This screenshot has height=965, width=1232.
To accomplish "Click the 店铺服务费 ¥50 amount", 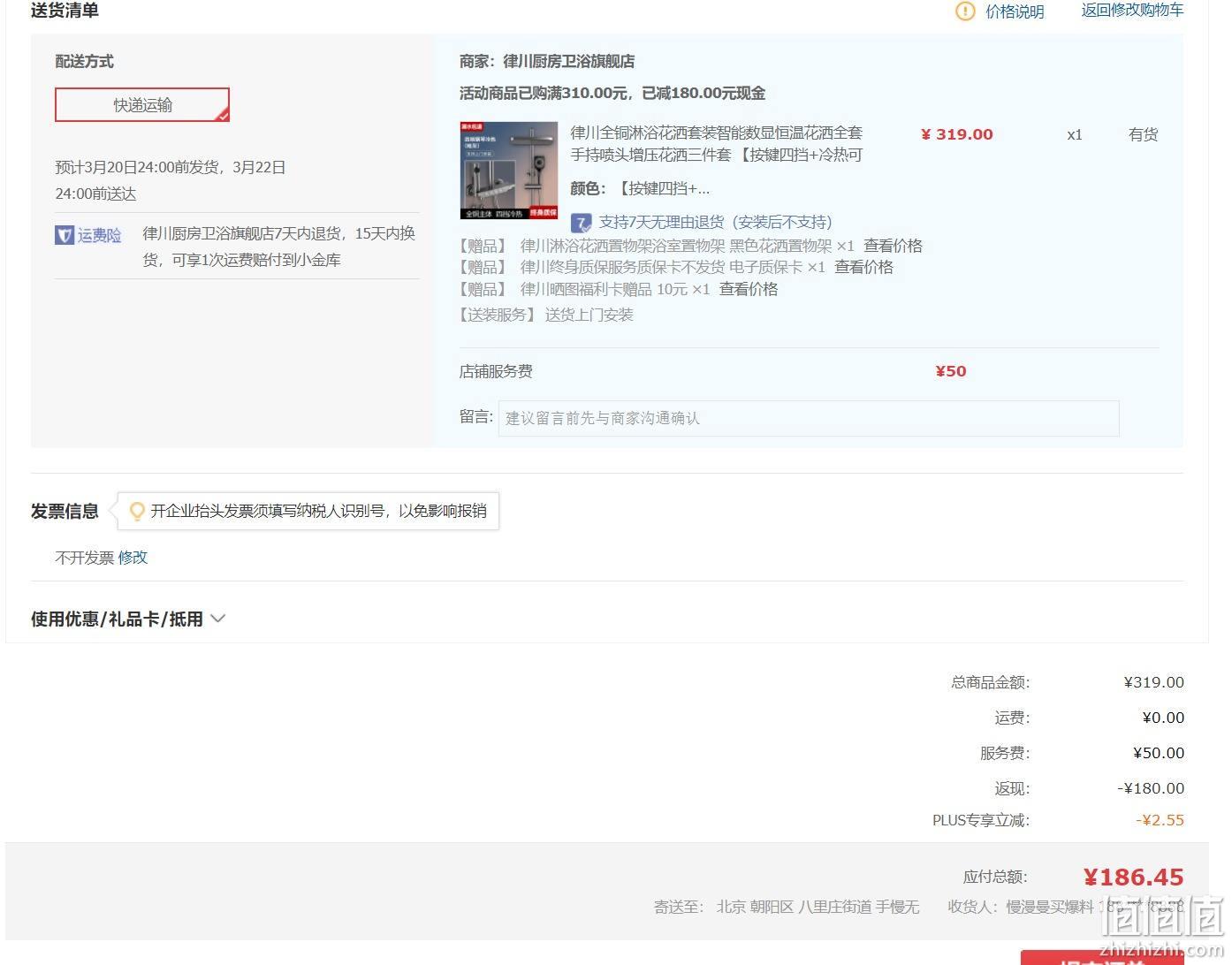I will (x=951, y=371).
